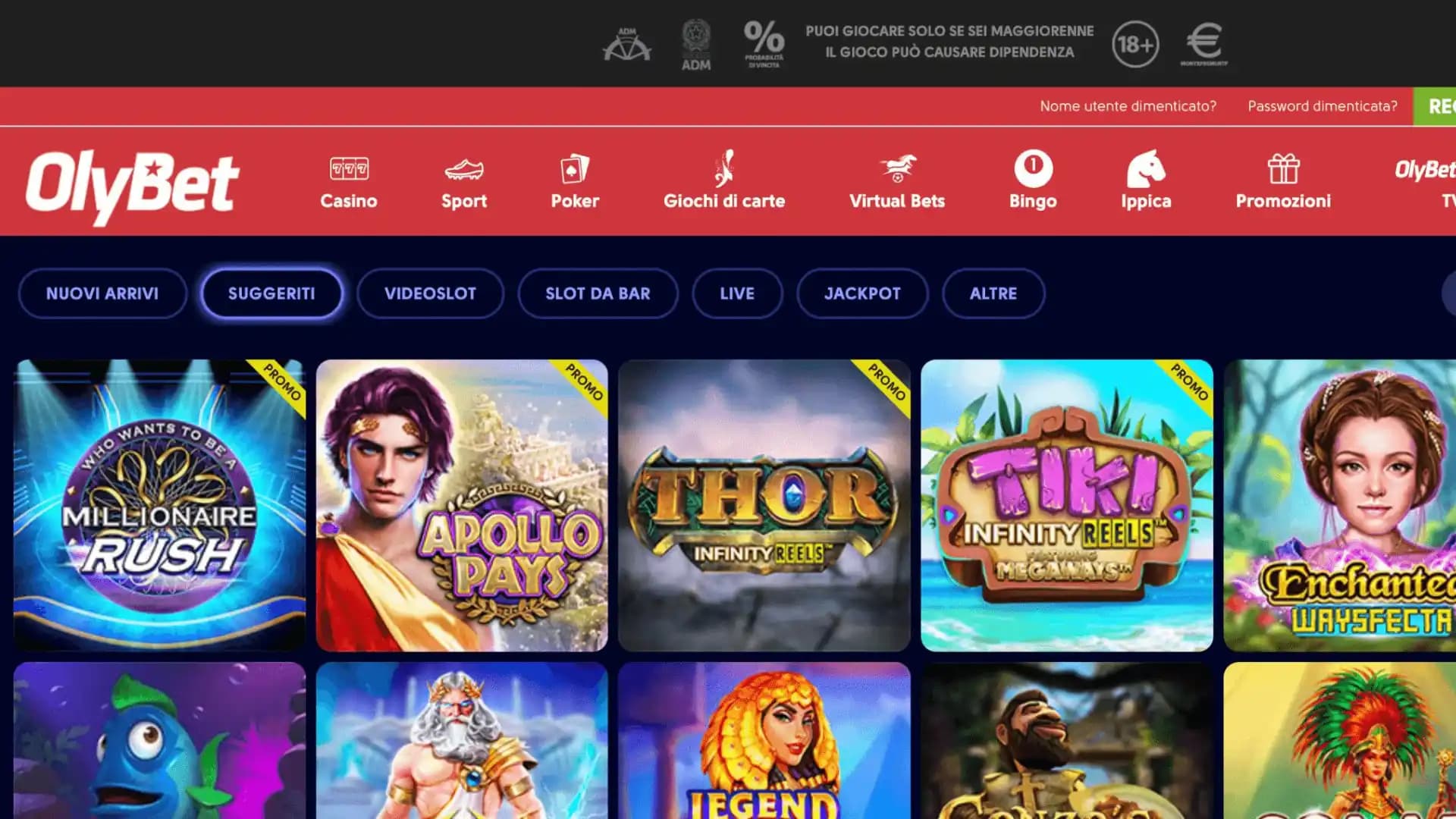Open the Casino slot machine icon
Viewport: 1456px width, 819px height.
tap(349, 168)
